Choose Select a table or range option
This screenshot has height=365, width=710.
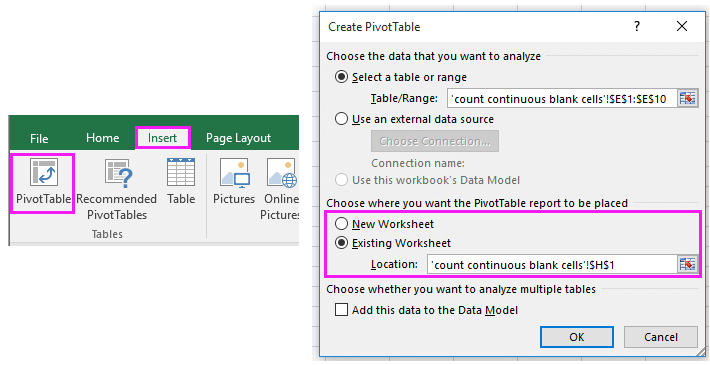coord(401,77)
